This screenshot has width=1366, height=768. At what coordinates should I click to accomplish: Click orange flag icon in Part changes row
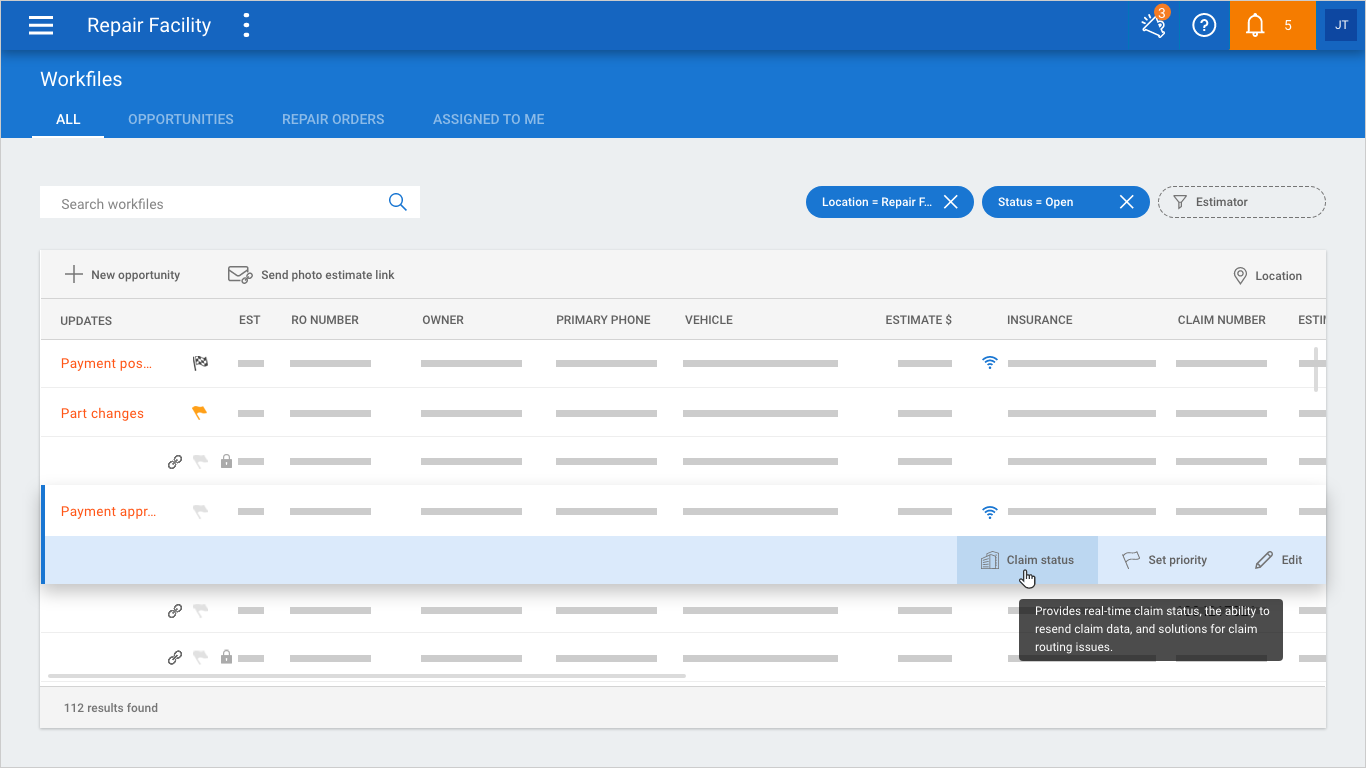(x=200, y=412)
